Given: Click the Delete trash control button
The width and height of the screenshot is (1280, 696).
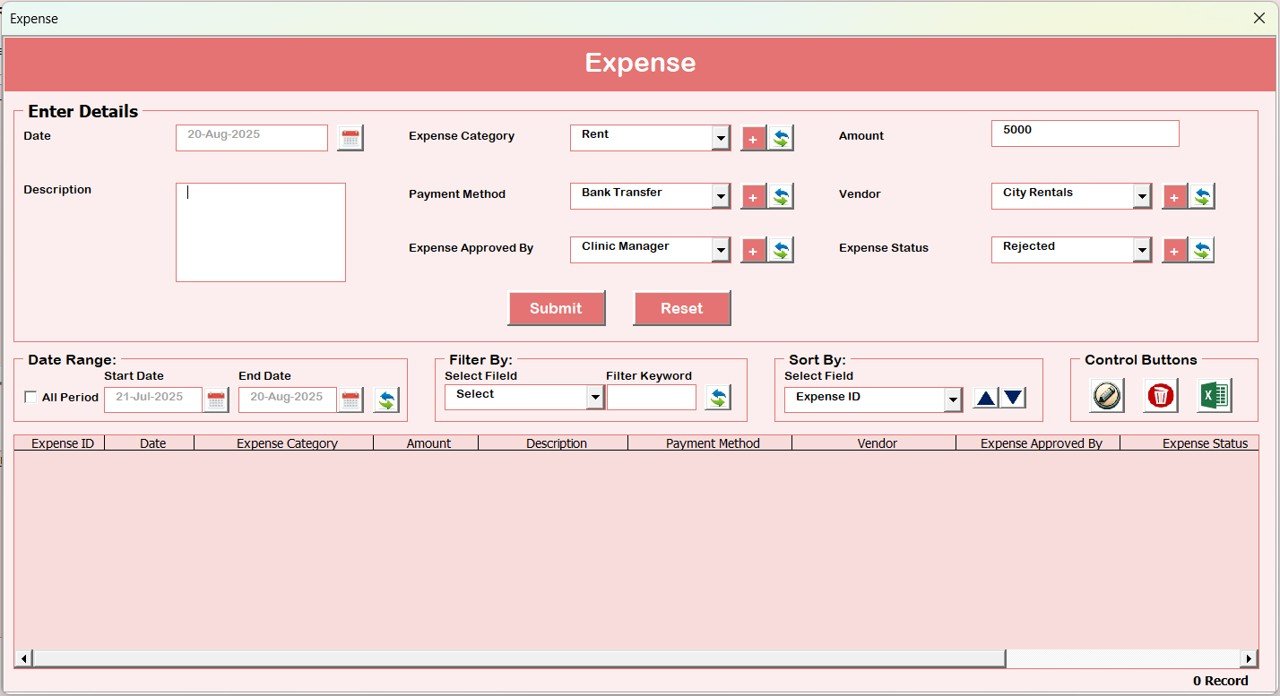Looking at the screenshot, I should pyautogui.click(x=1161, y=396).
